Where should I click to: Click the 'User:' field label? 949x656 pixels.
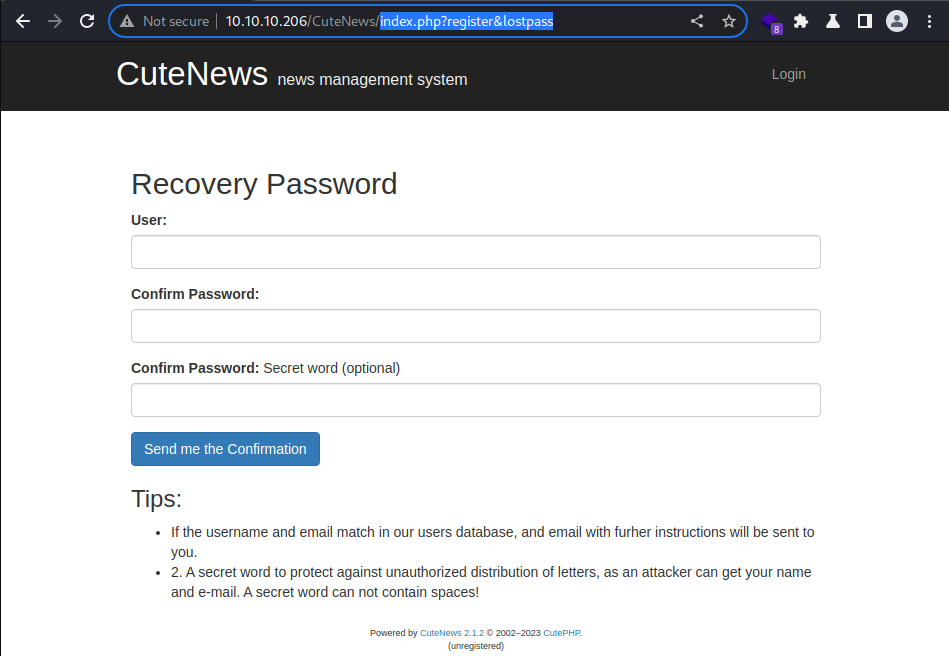[x=149, y=220]
